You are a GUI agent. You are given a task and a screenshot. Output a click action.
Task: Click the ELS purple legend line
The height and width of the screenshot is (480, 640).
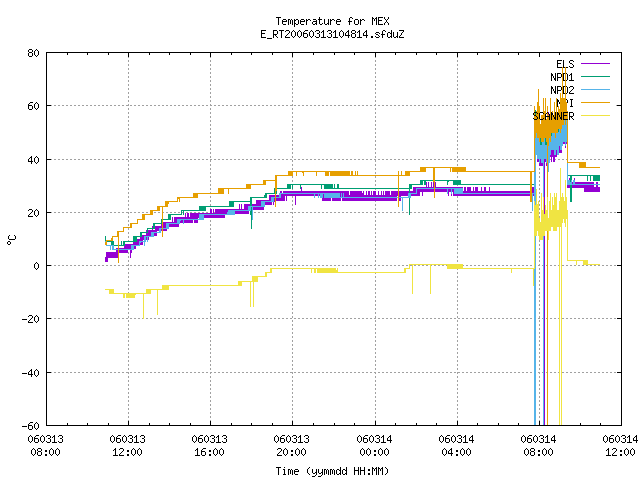point(595,64)
